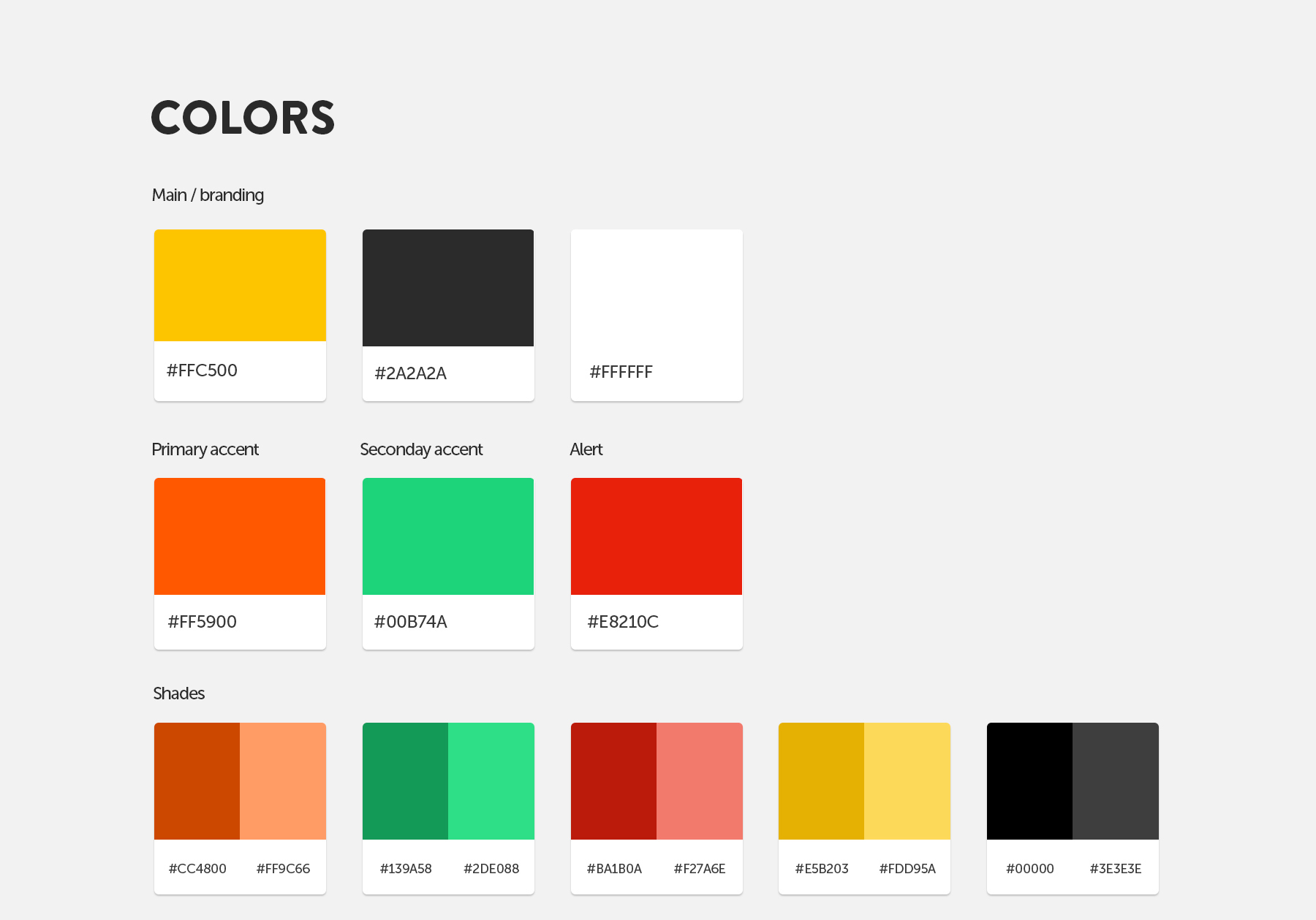Viewport: 1316px width, 920px height.
Task: Click the #E8210C hex code text
Action: (623, 622)
